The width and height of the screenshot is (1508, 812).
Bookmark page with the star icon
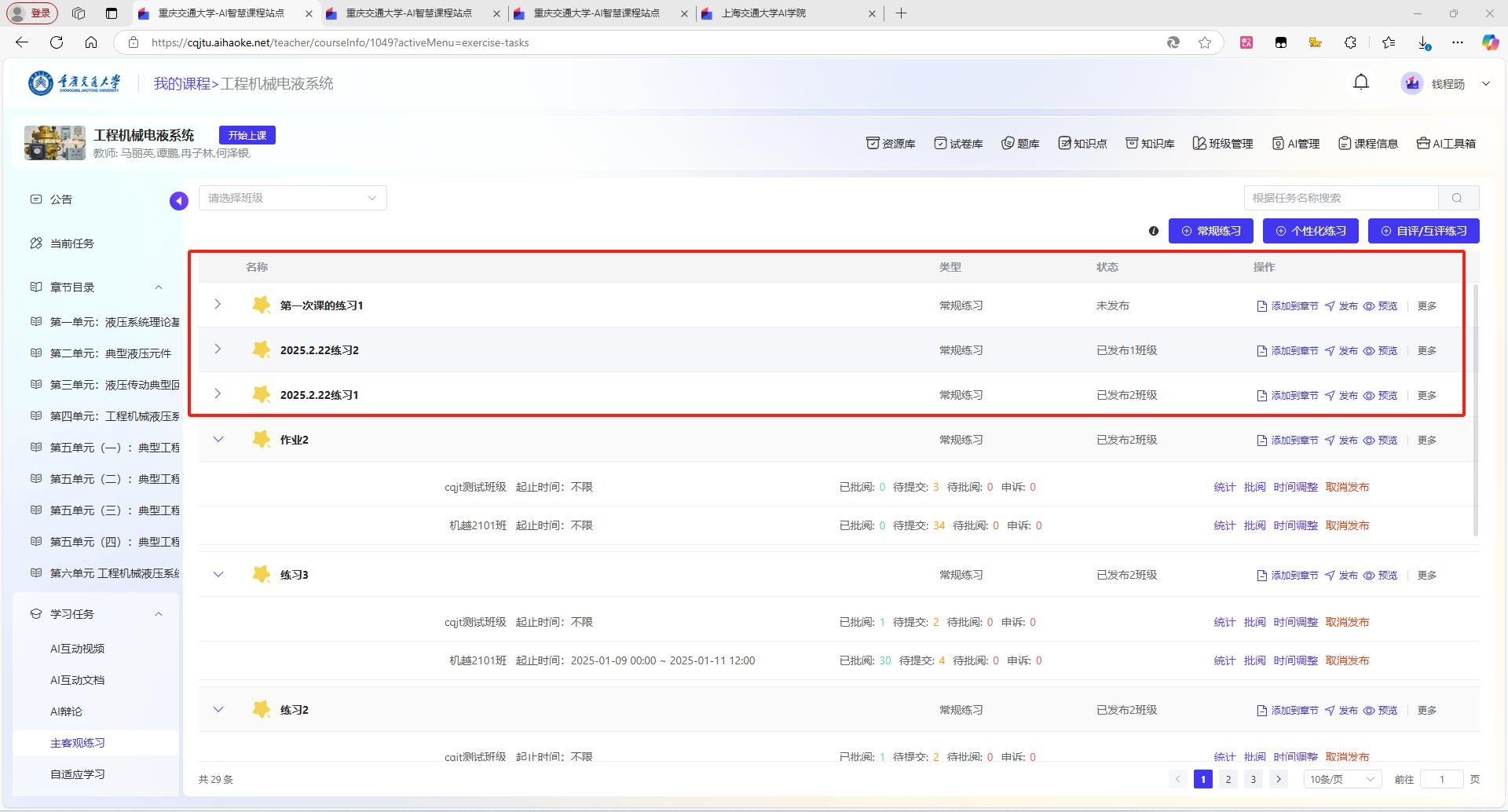coord(1205,42)
